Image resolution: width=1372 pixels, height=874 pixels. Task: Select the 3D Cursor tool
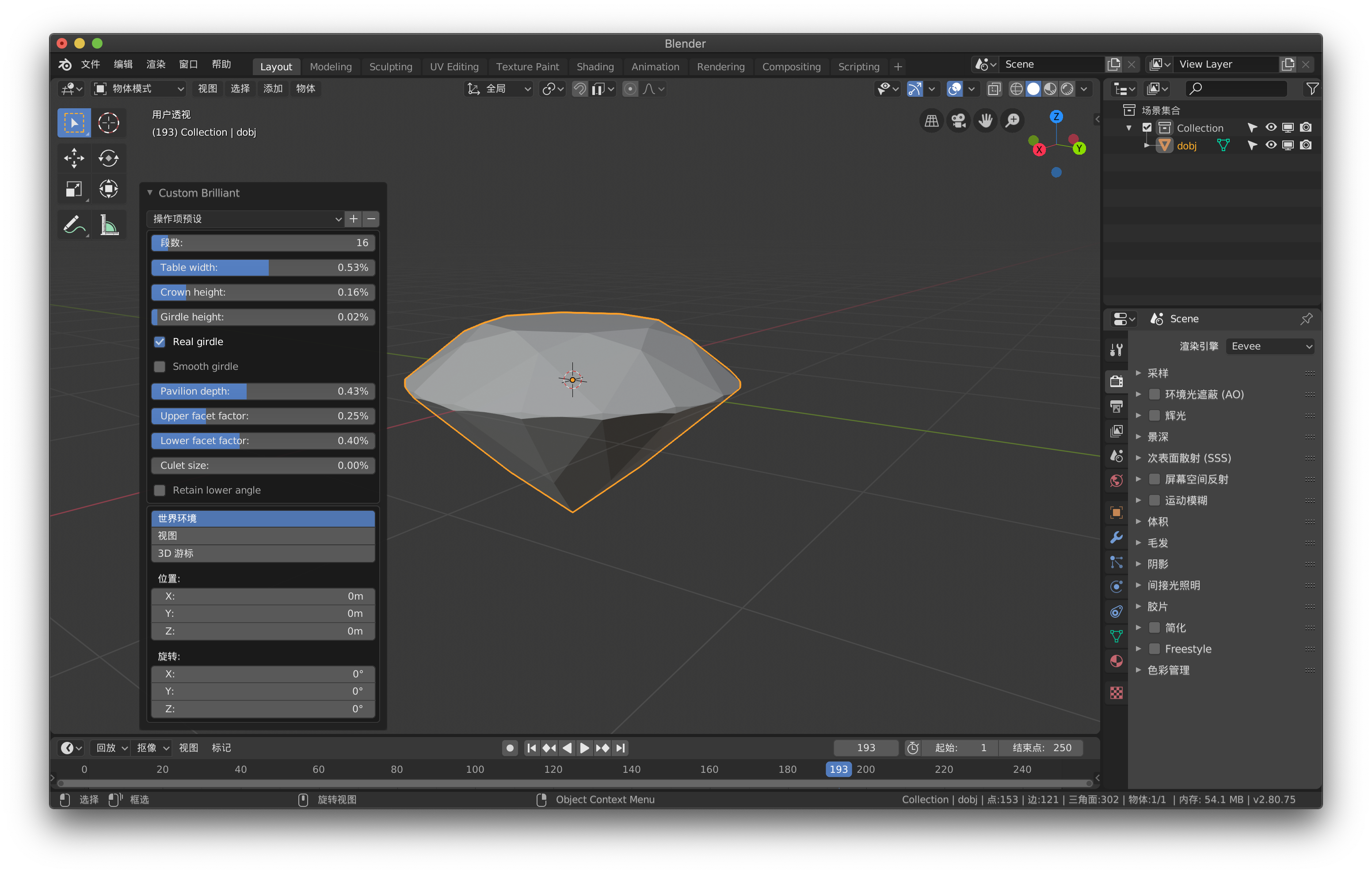pos(108,122)
